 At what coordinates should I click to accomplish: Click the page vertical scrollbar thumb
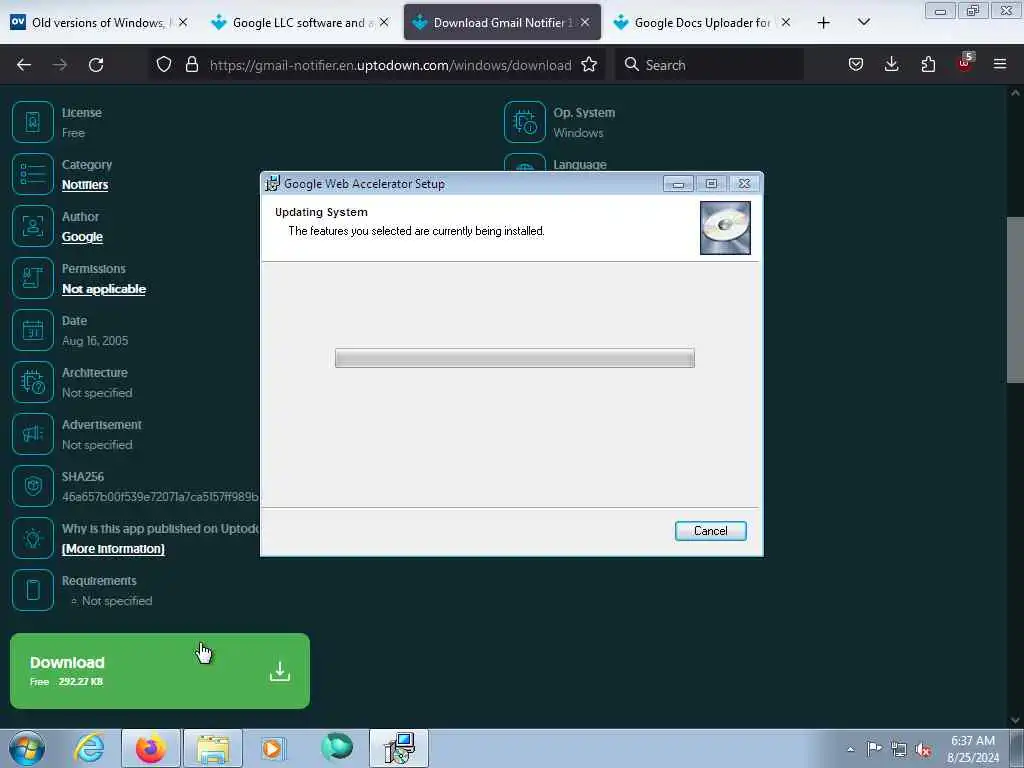[x=1015, y=300]
